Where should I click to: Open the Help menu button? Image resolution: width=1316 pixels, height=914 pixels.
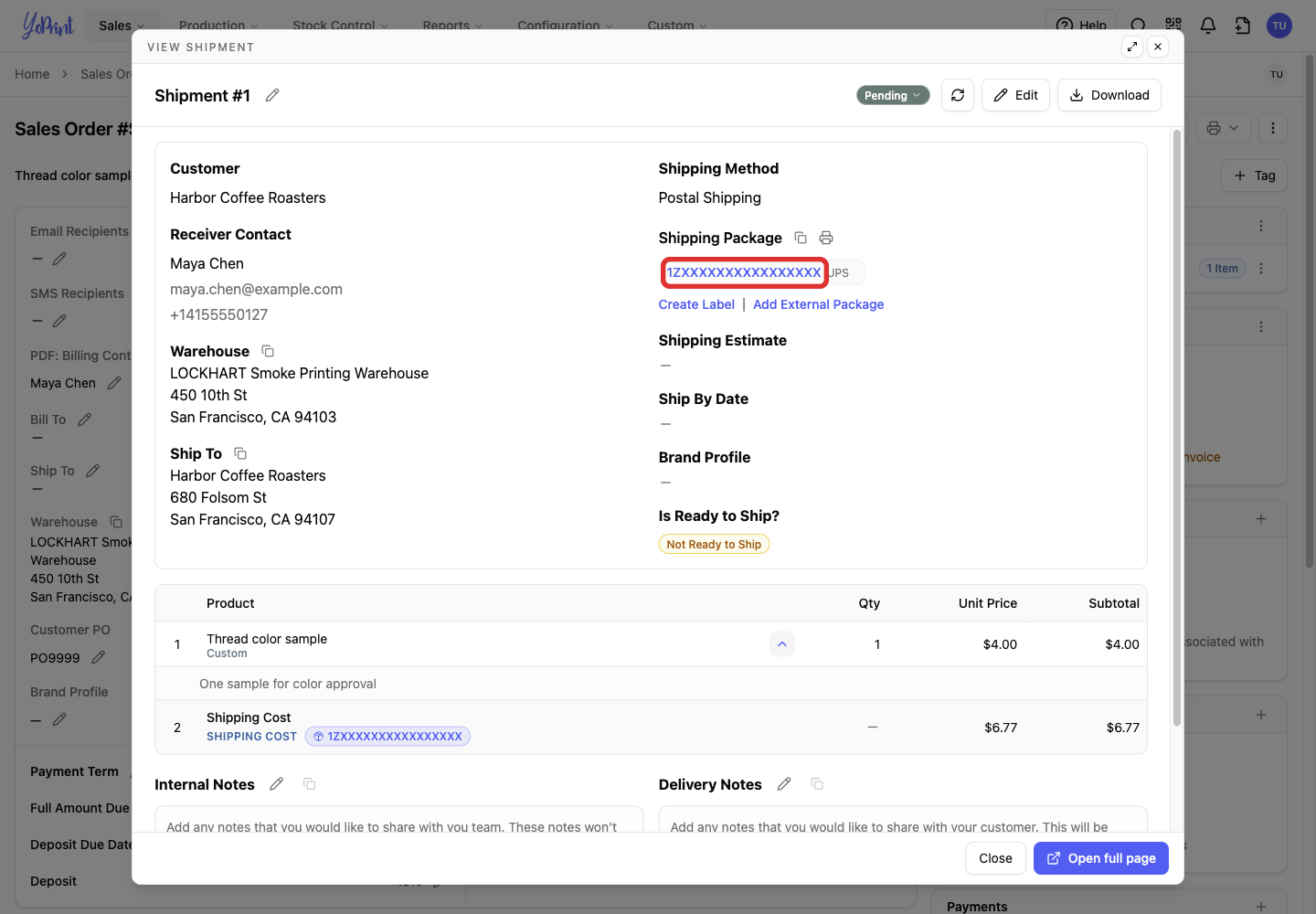1081,26
